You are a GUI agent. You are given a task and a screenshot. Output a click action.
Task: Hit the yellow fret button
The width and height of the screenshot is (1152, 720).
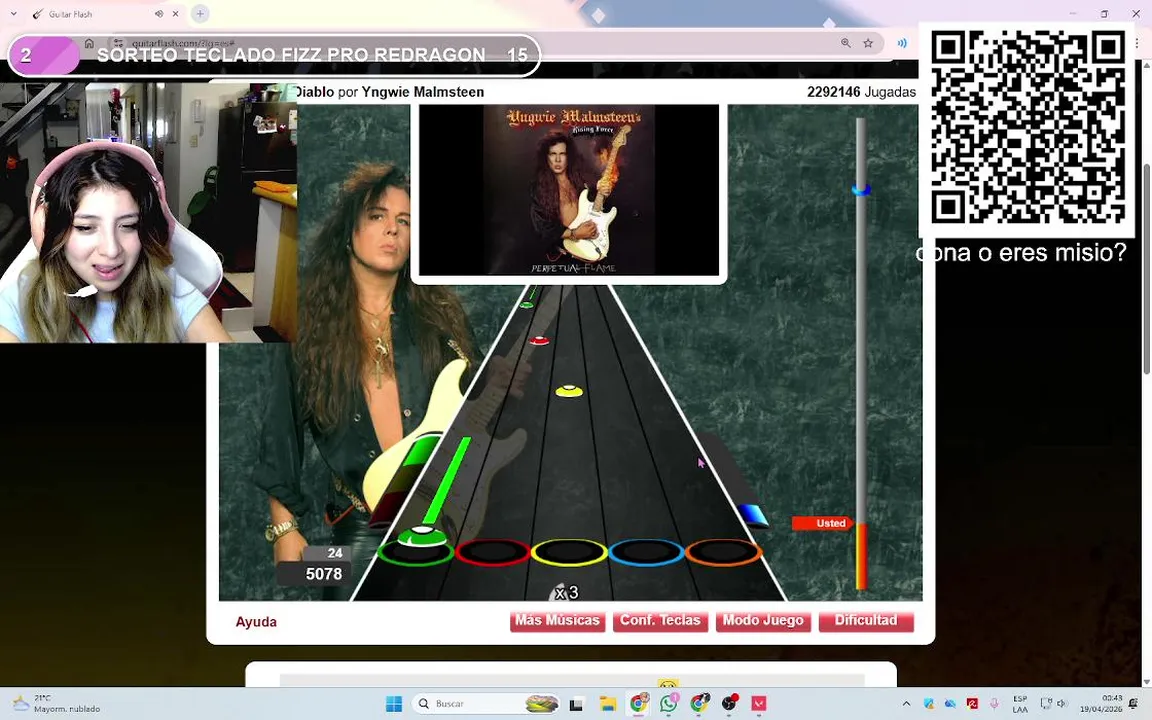pyautogui.click(x=569, y=552)
